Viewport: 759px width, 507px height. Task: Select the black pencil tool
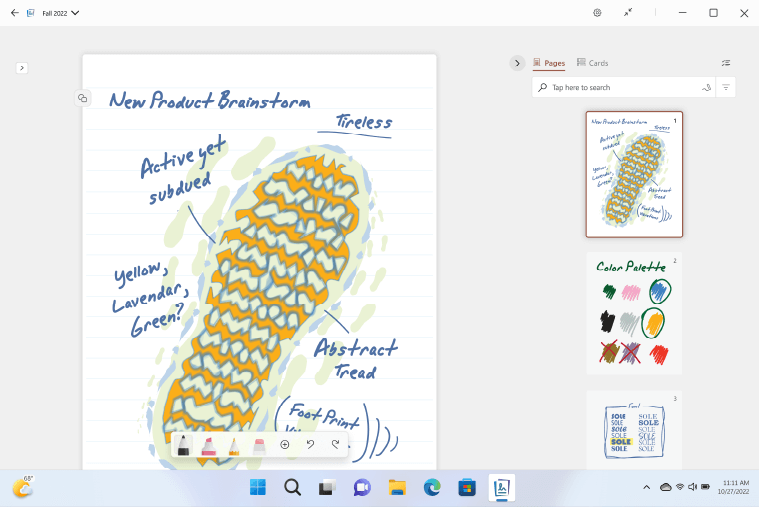tap(184, 446)
